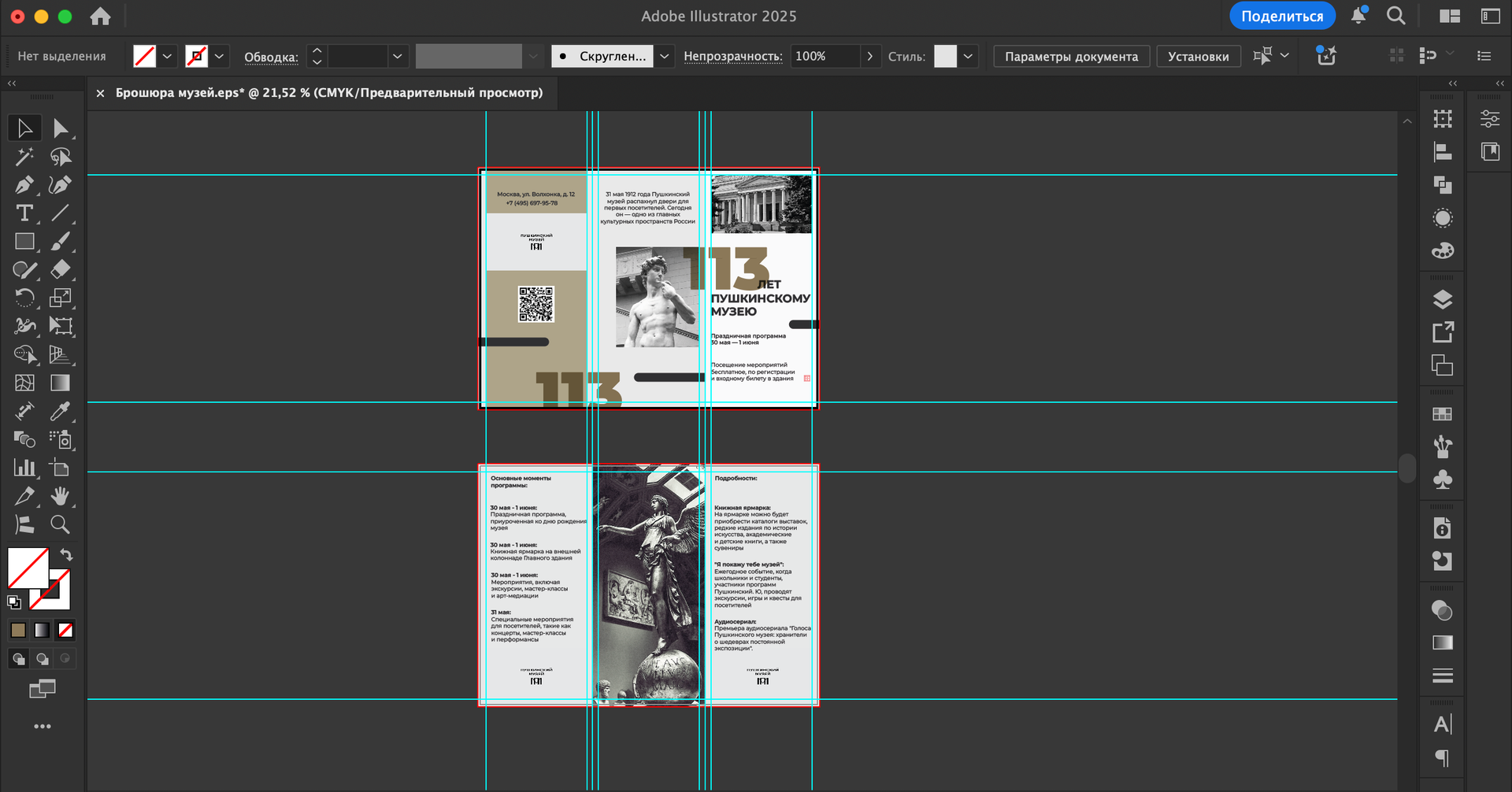Select the Magic Wand tool
The height and width of the screenshot is (792, 1512).
tap(24, 157)
